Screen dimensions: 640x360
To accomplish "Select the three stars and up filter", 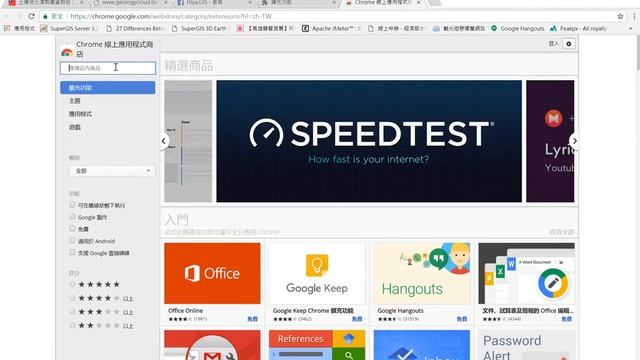I will pyautogui.click(x=72, y=312).
